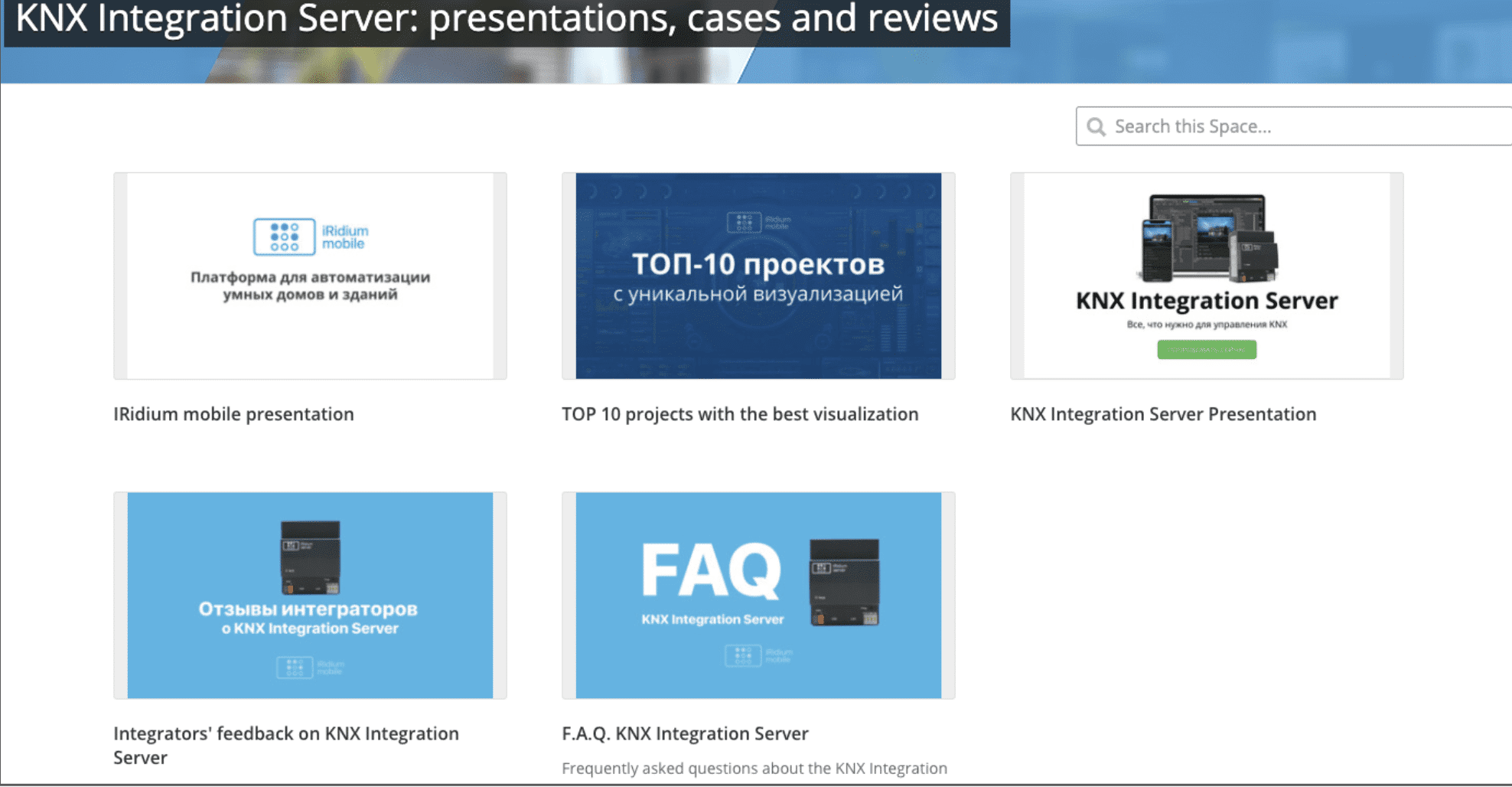Open the KNX Integration Server Presentation link
Image resolution: width=1512 pixels, height=787 pixels.
point(1163,414)
